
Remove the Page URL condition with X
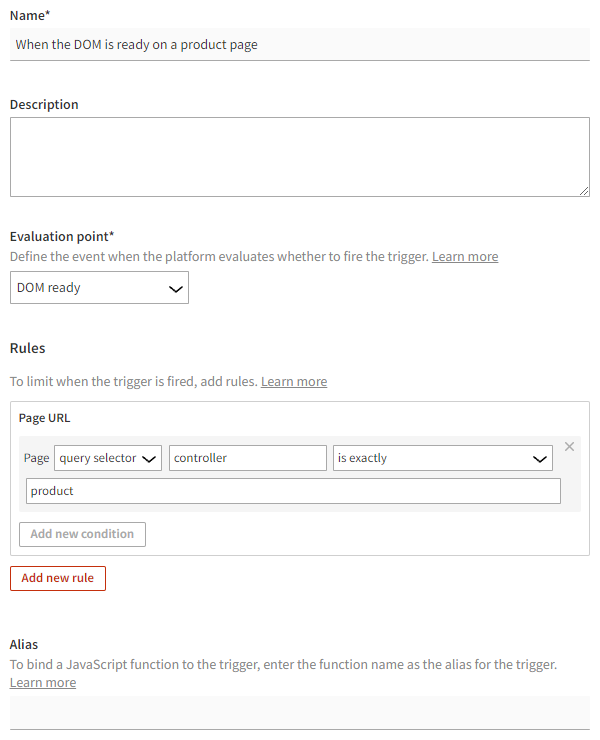570,446
